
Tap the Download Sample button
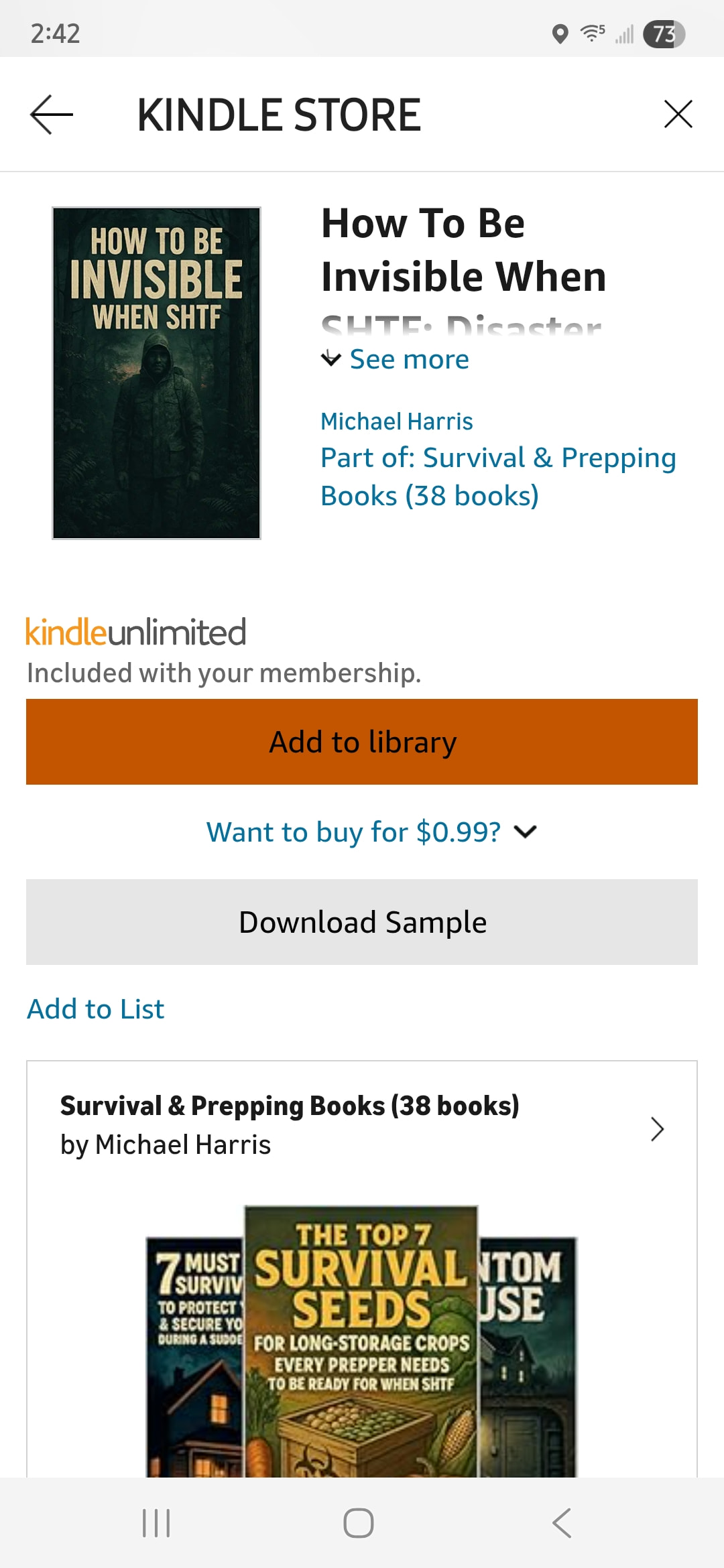point(362,922)
